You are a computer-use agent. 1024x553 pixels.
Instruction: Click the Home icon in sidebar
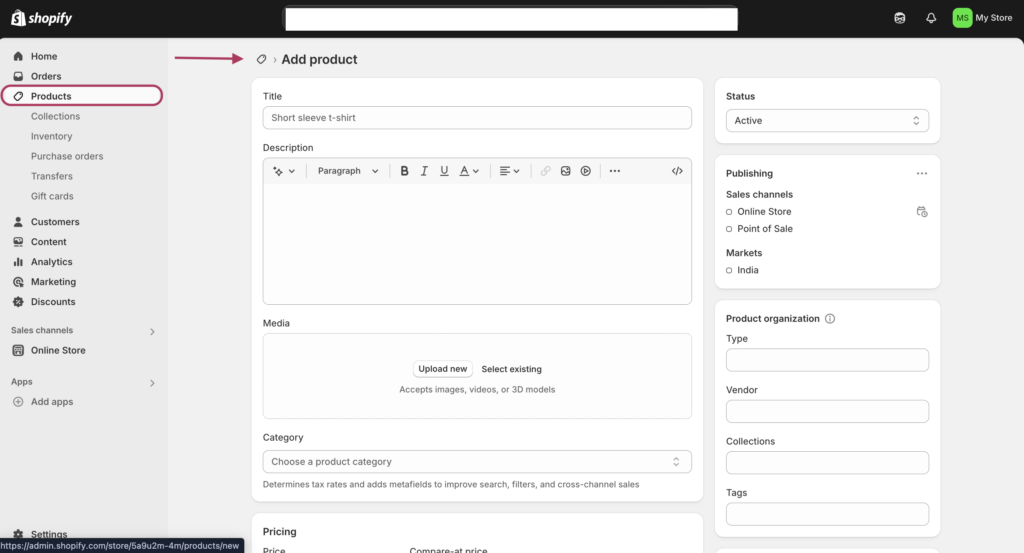(18, 56)
